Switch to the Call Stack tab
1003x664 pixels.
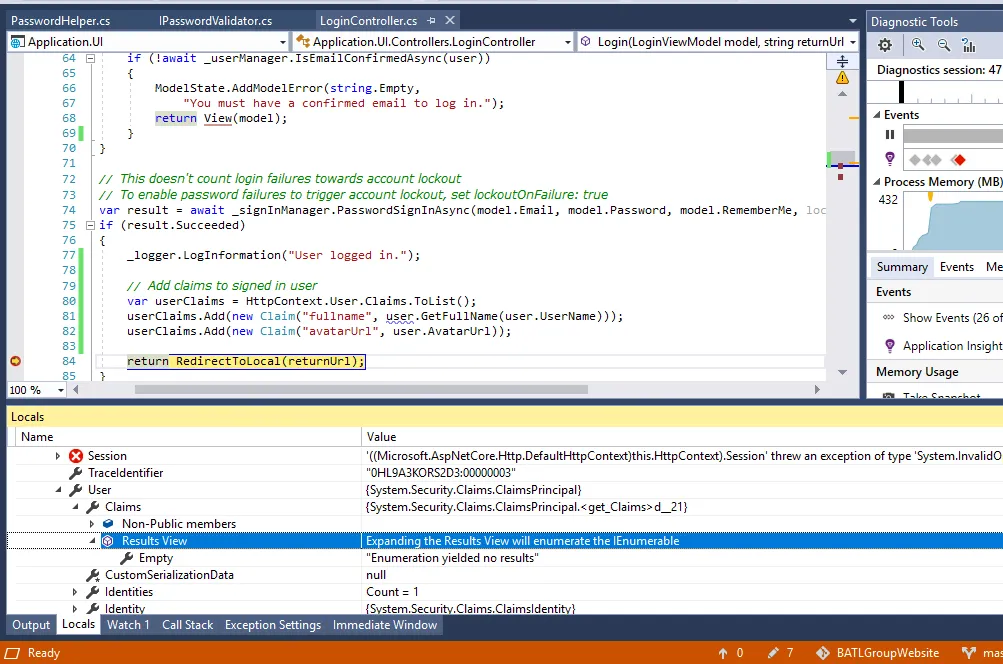pyautogui.click(x=187, y=624)
